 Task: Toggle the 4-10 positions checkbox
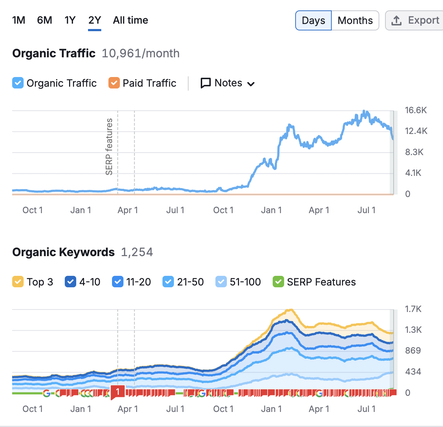[70, 282]
